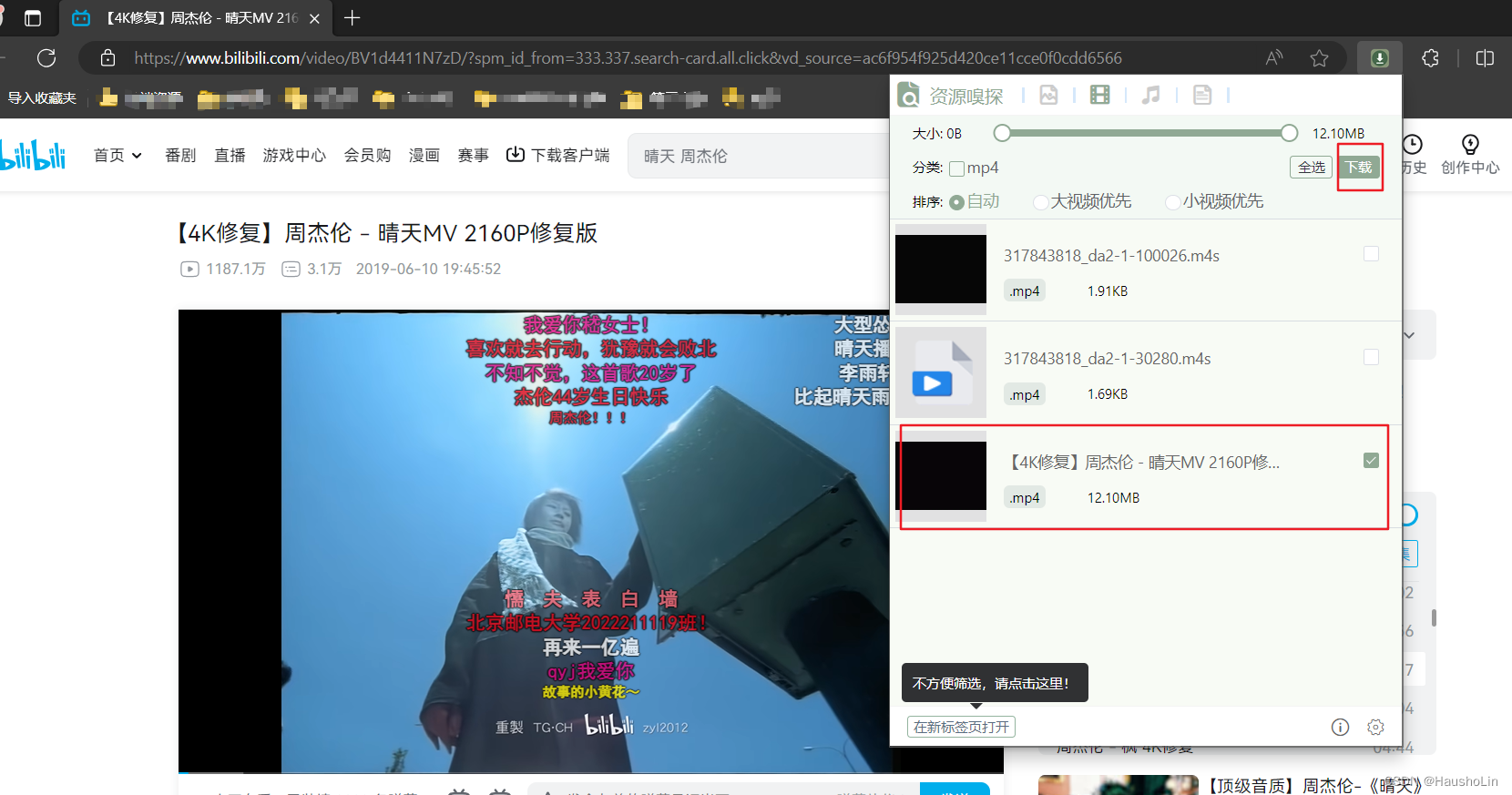Open the 直播 nav item
This screenshot has height=795, width=1512.
pyautogui.click(x=230, y=156)
